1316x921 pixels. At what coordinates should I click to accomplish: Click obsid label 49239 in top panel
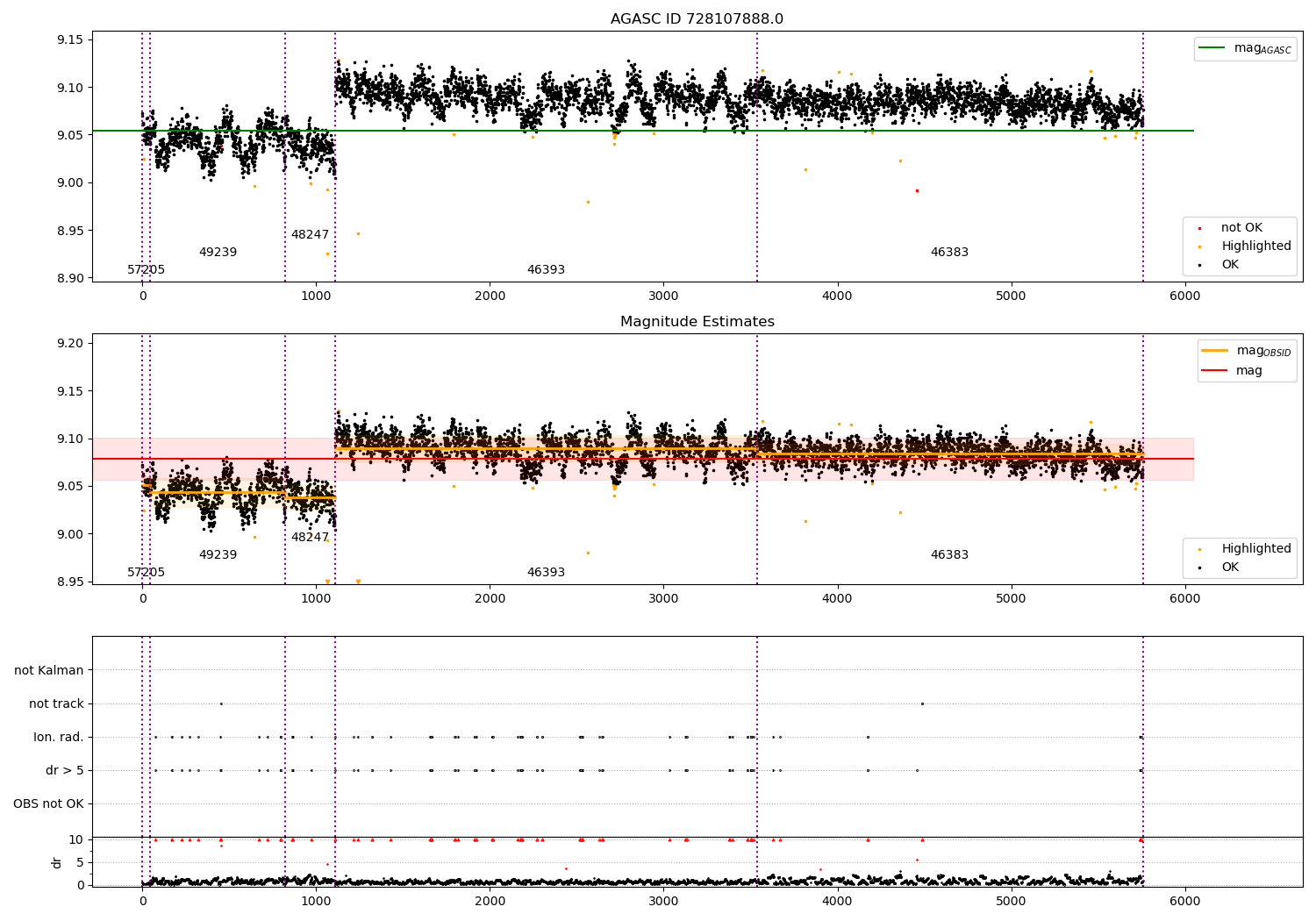218,253
